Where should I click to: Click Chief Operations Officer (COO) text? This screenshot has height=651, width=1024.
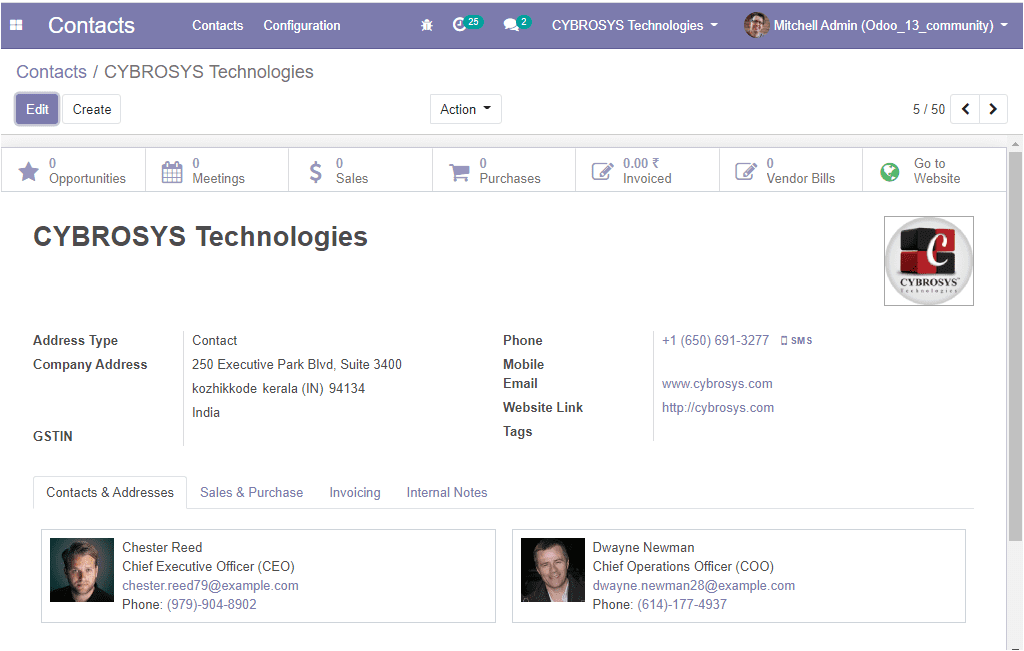[683, 566]
